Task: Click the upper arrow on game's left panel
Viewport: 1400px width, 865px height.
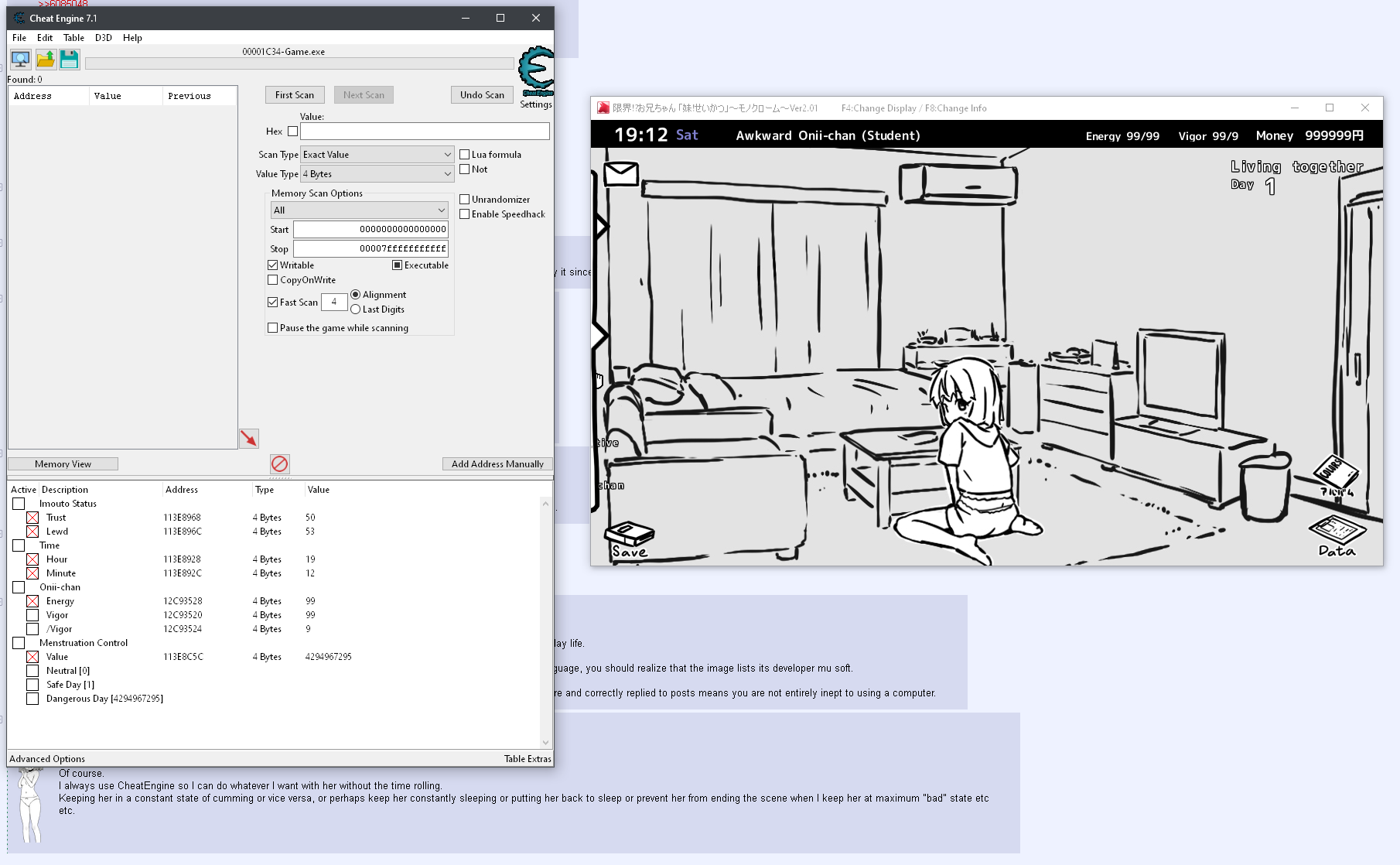Action: (602, 227)
